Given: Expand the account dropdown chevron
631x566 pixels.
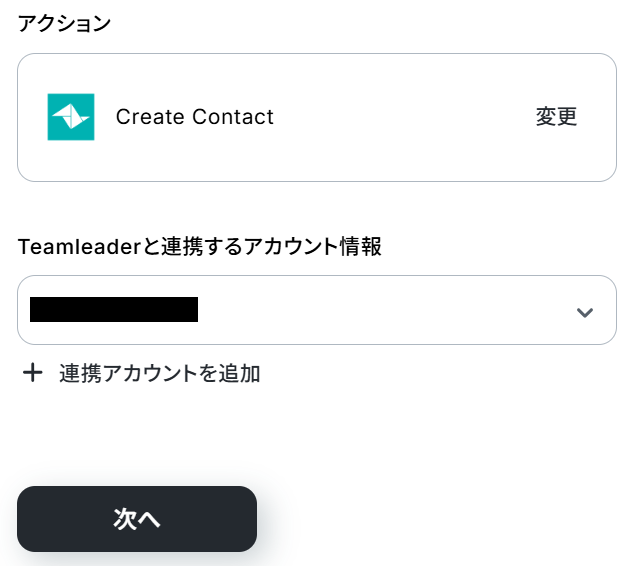Looking at the screenshot, I should pos(585,312).
